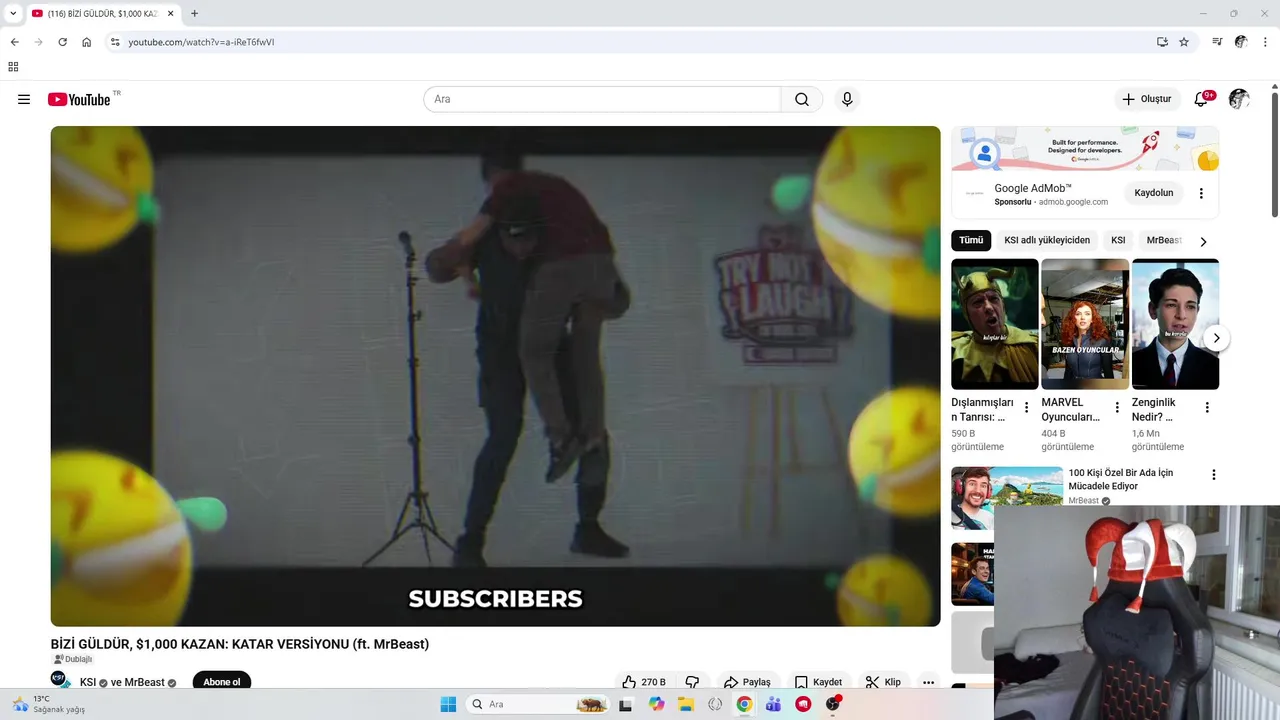Image resolution: width=1280 pixels, height=720 pixels.
Task: Open the Zenginlik Nedir short thumbnail
Action: 1175,324
